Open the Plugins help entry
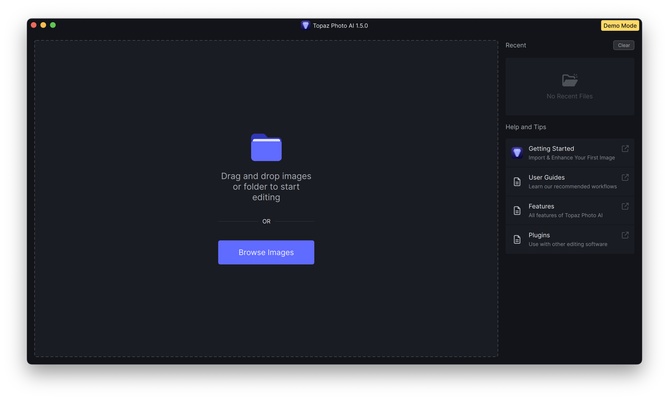 [x=540, y=236]
